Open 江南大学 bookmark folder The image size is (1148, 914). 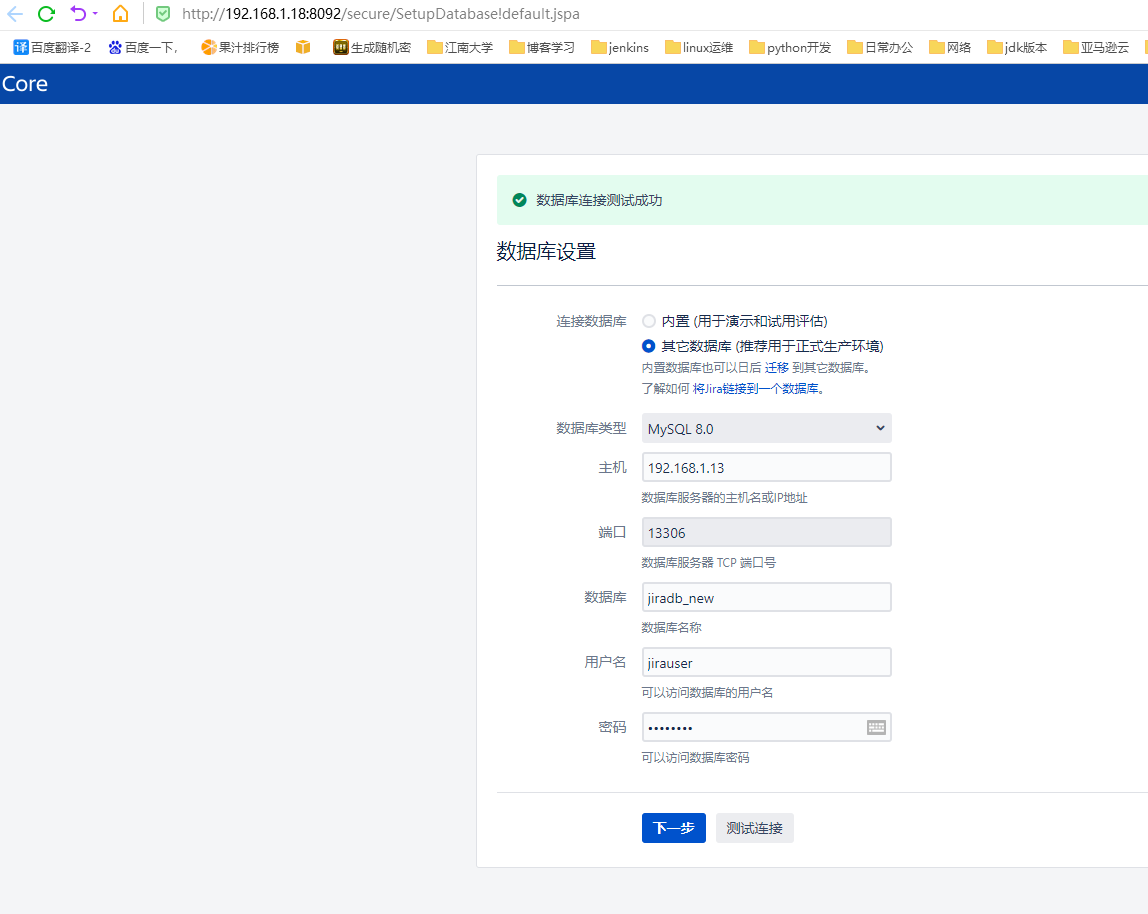[461, 48]
